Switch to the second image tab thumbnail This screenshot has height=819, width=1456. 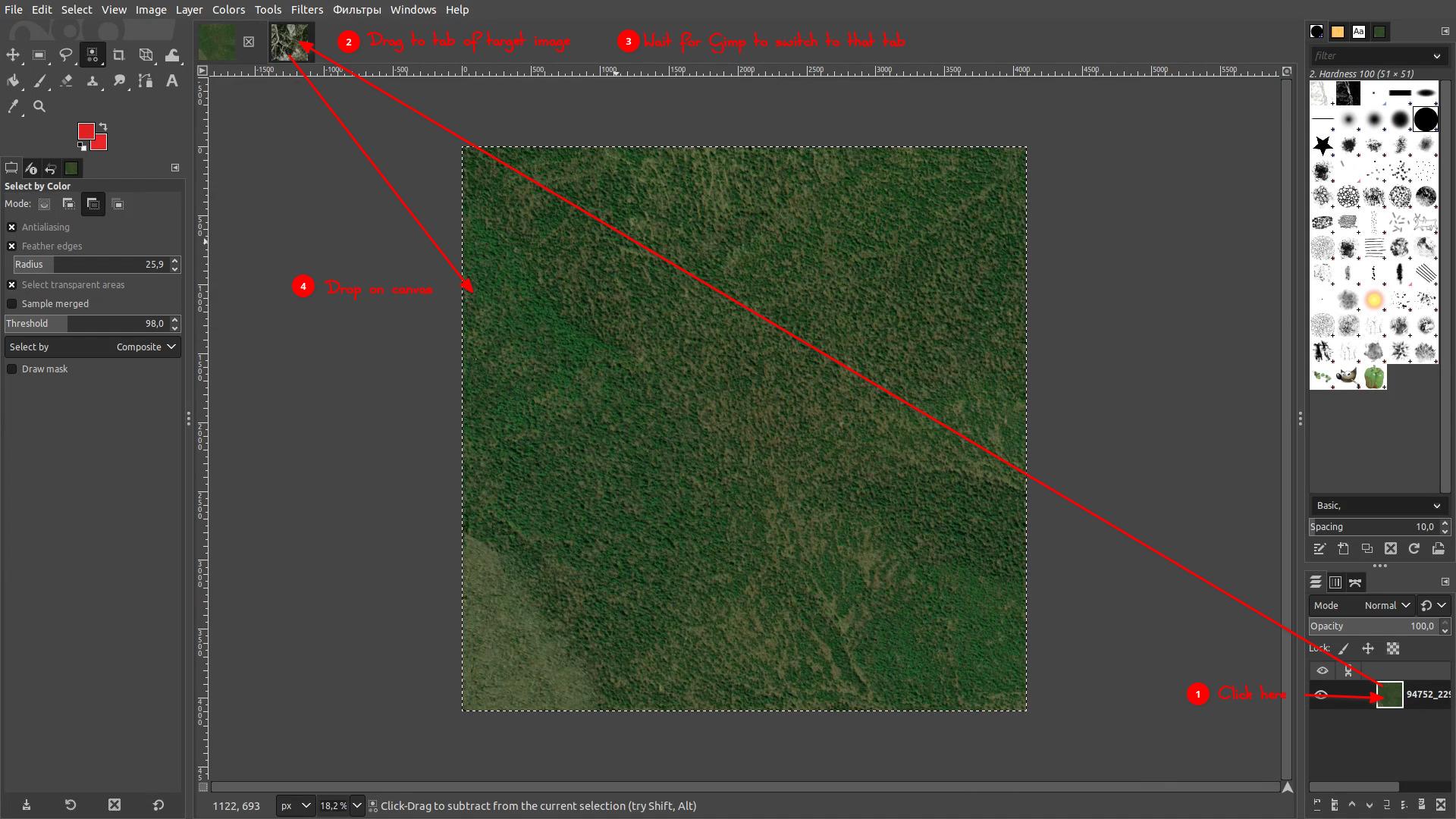click(291, 42)
